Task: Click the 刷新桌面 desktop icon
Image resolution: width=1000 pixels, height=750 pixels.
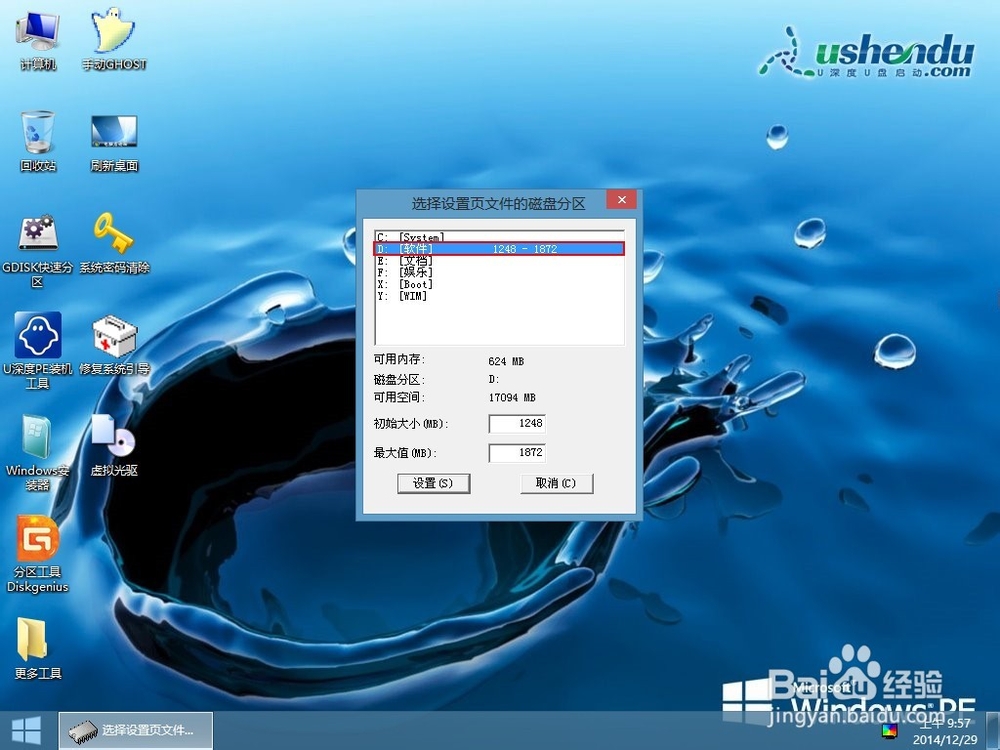Action: pos(114,142)
